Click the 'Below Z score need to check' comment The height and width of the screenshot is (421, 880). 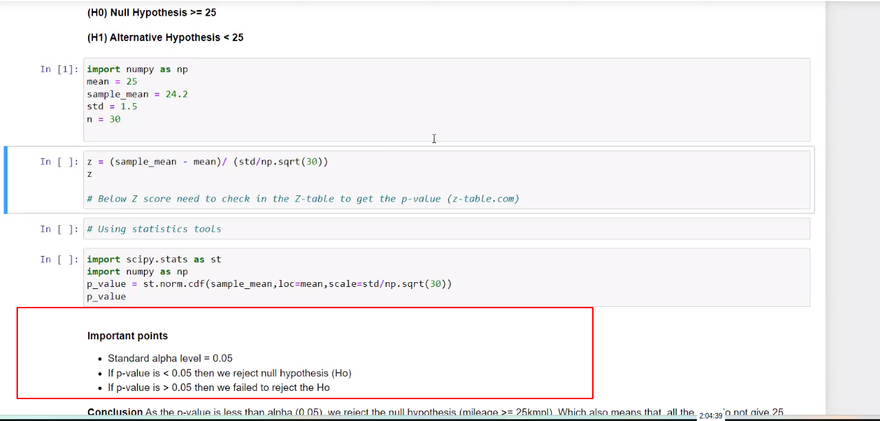click(x=302, y=198)
